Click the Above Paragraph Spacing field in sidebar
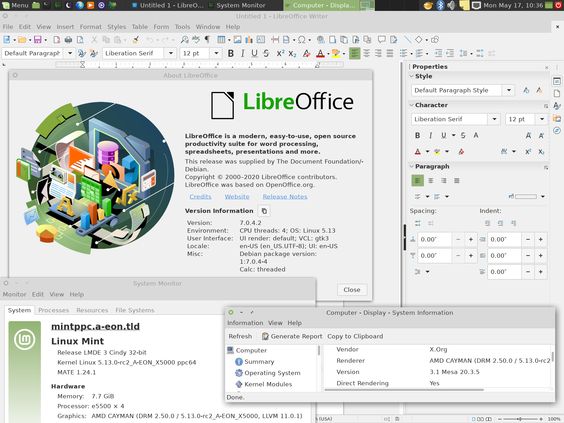Viewport: 564px width, 423px height. pyautogui.click(x=434, y=240)
